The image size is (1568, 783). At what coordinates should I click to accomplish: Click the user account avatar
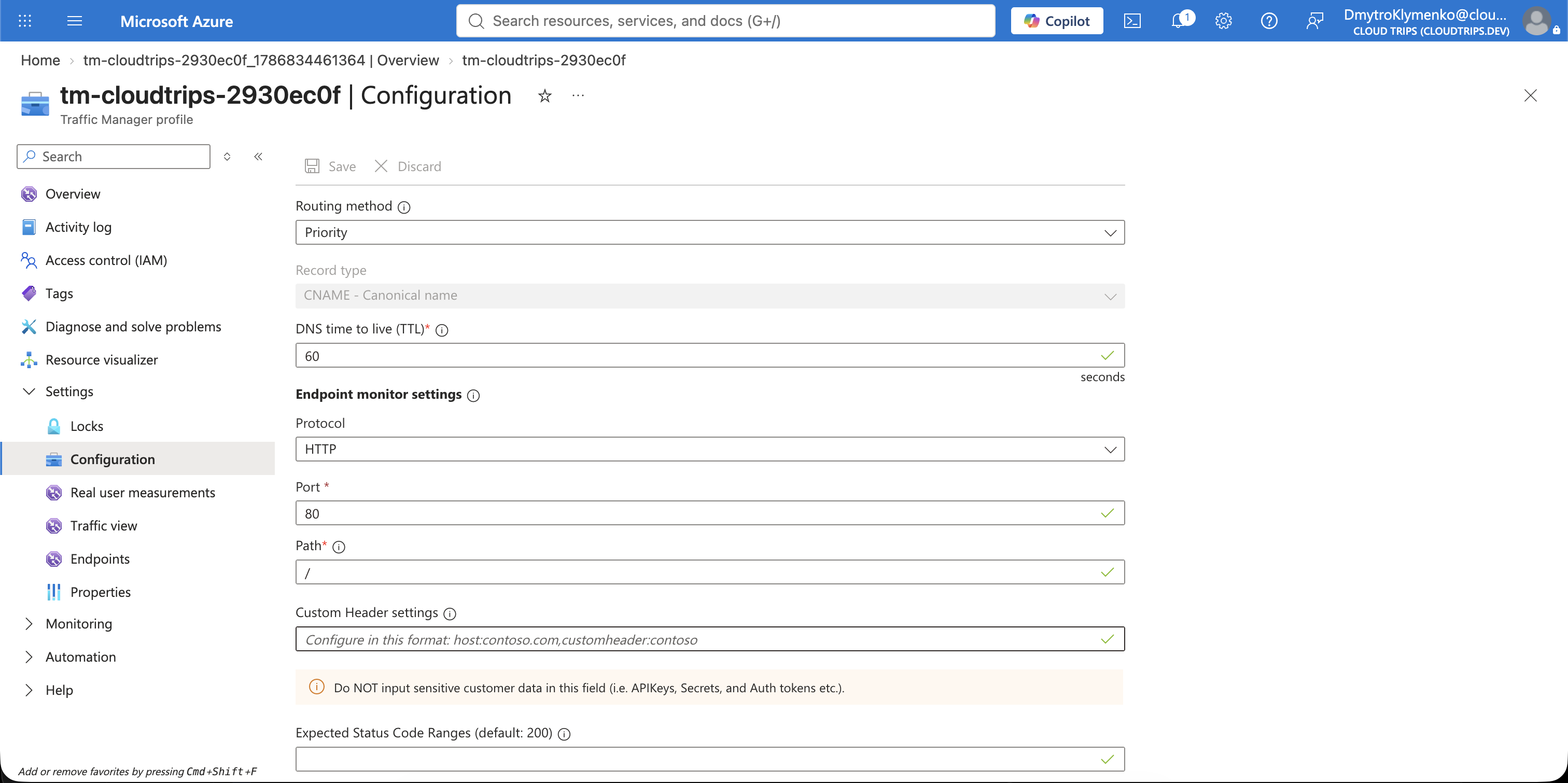[1537, 21]
